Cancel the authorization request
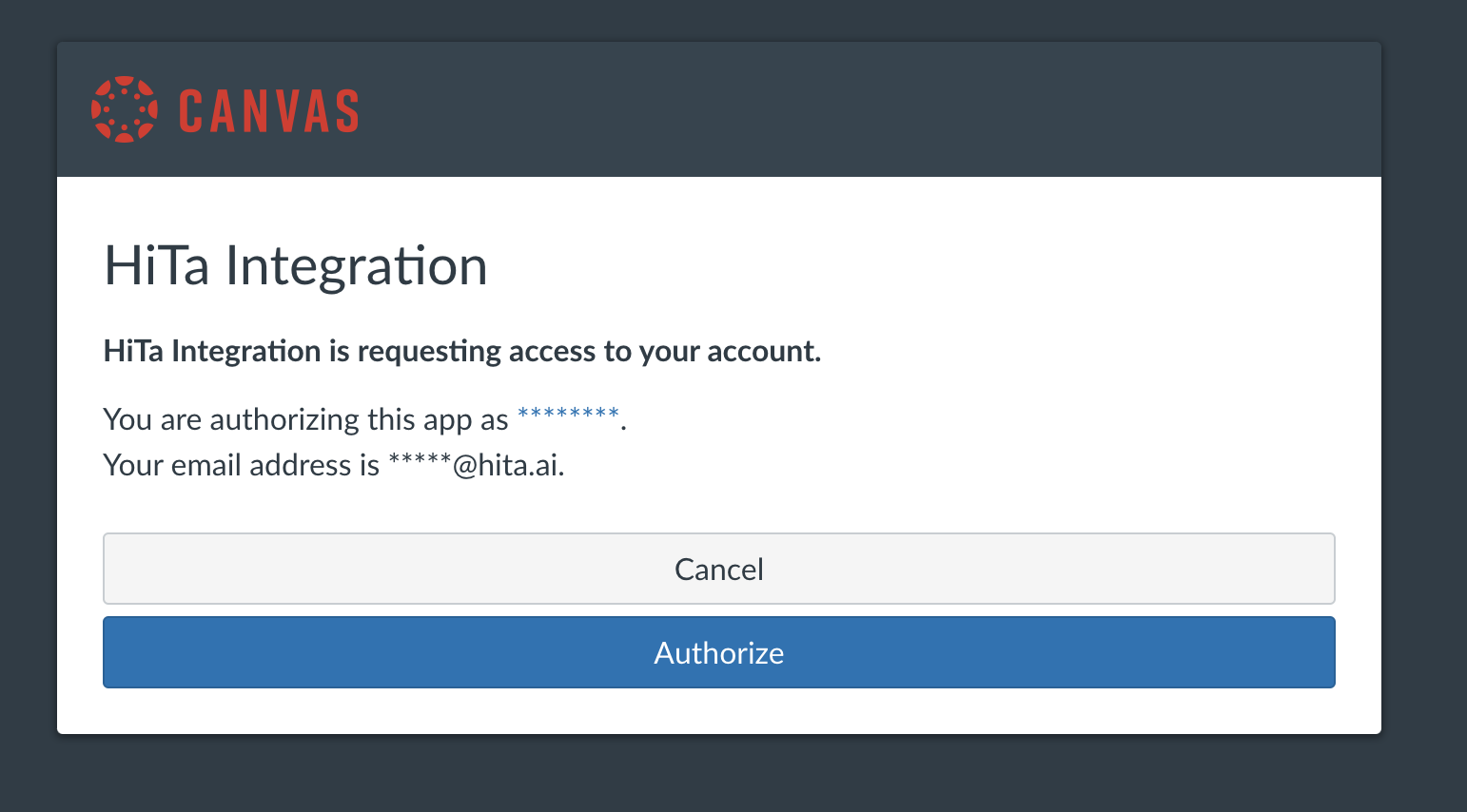The height and width of the screenshot is (812, 1467). coord(718,569)
